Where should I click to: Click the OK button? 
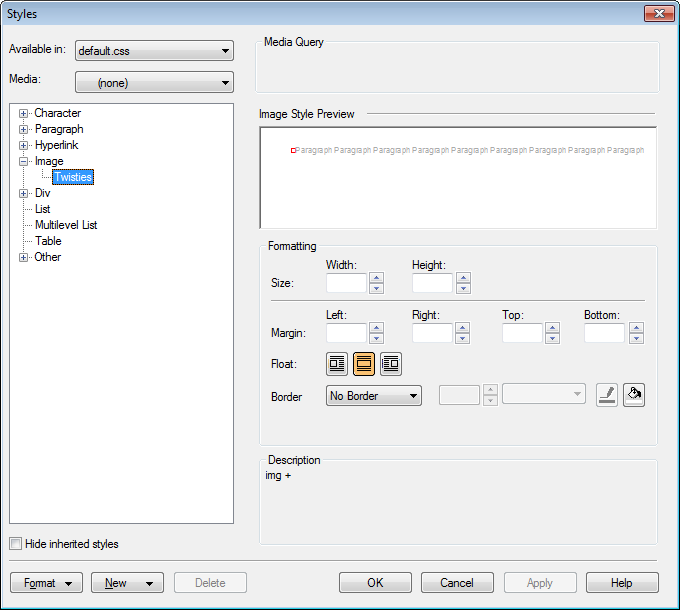click(x=375, y=583)
